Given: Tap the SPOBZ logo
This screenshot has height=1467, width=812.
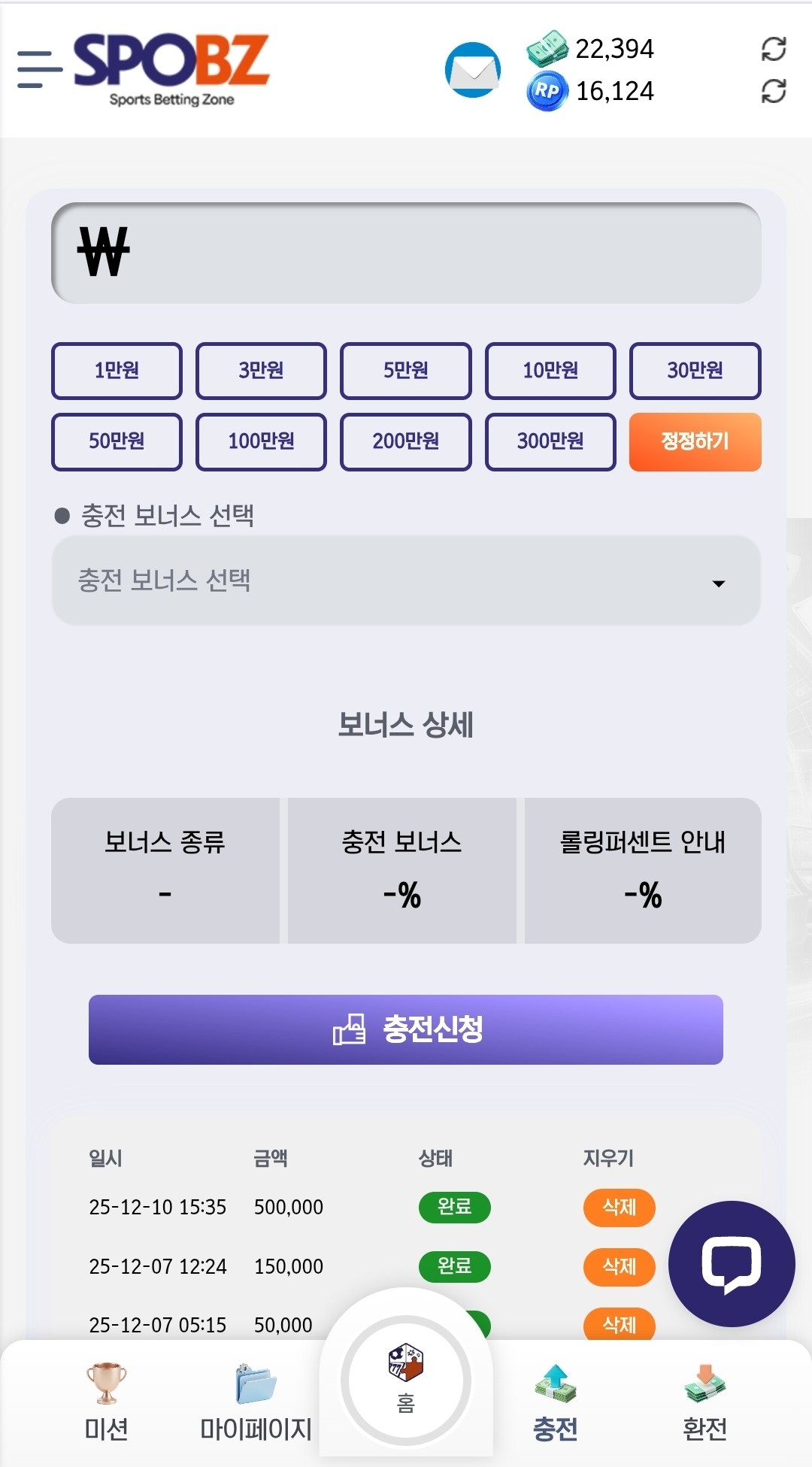Looking at the screenshot, I should click(171, 69).
